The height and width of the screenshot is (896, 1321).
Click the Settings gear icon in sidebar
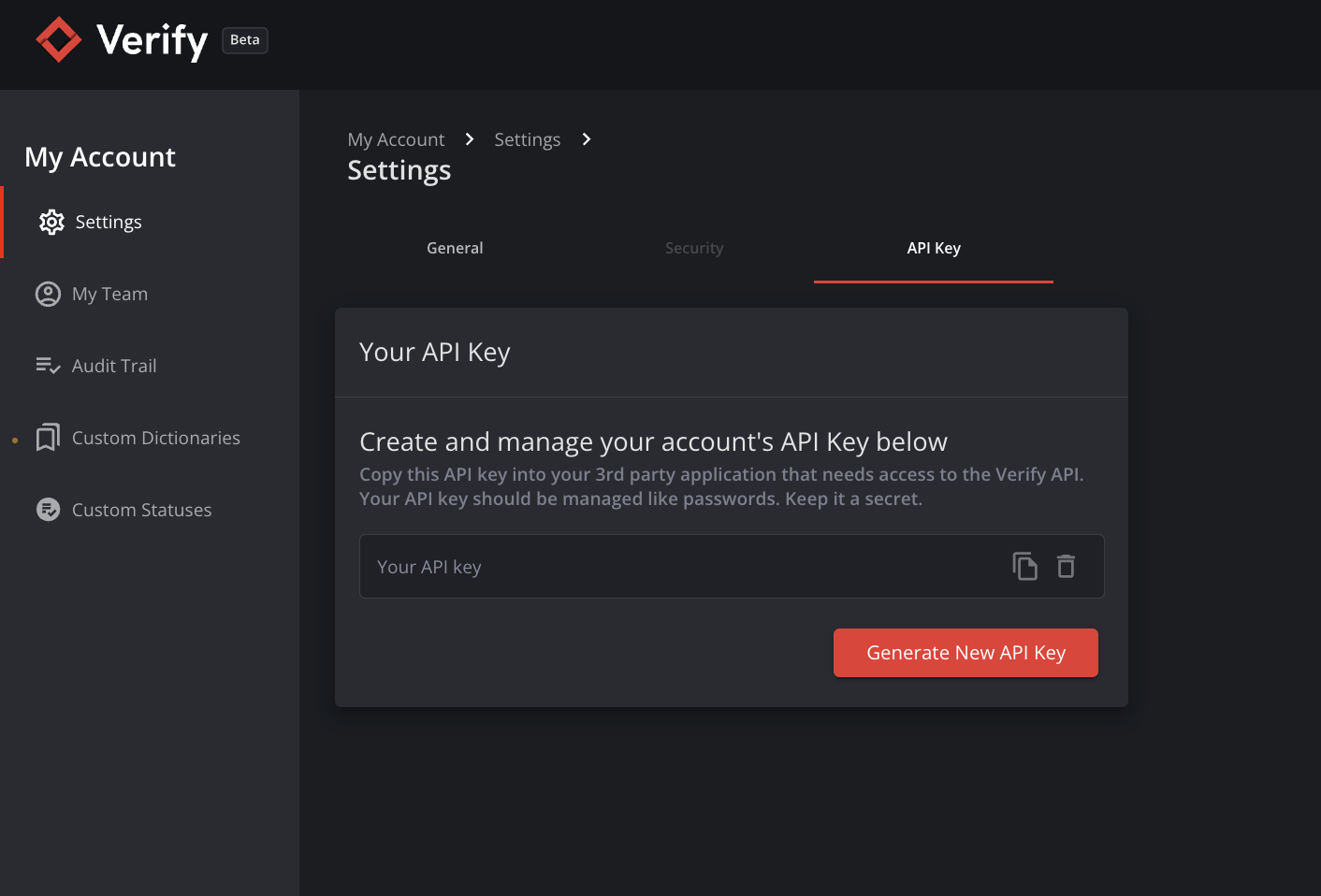[51, 223]
